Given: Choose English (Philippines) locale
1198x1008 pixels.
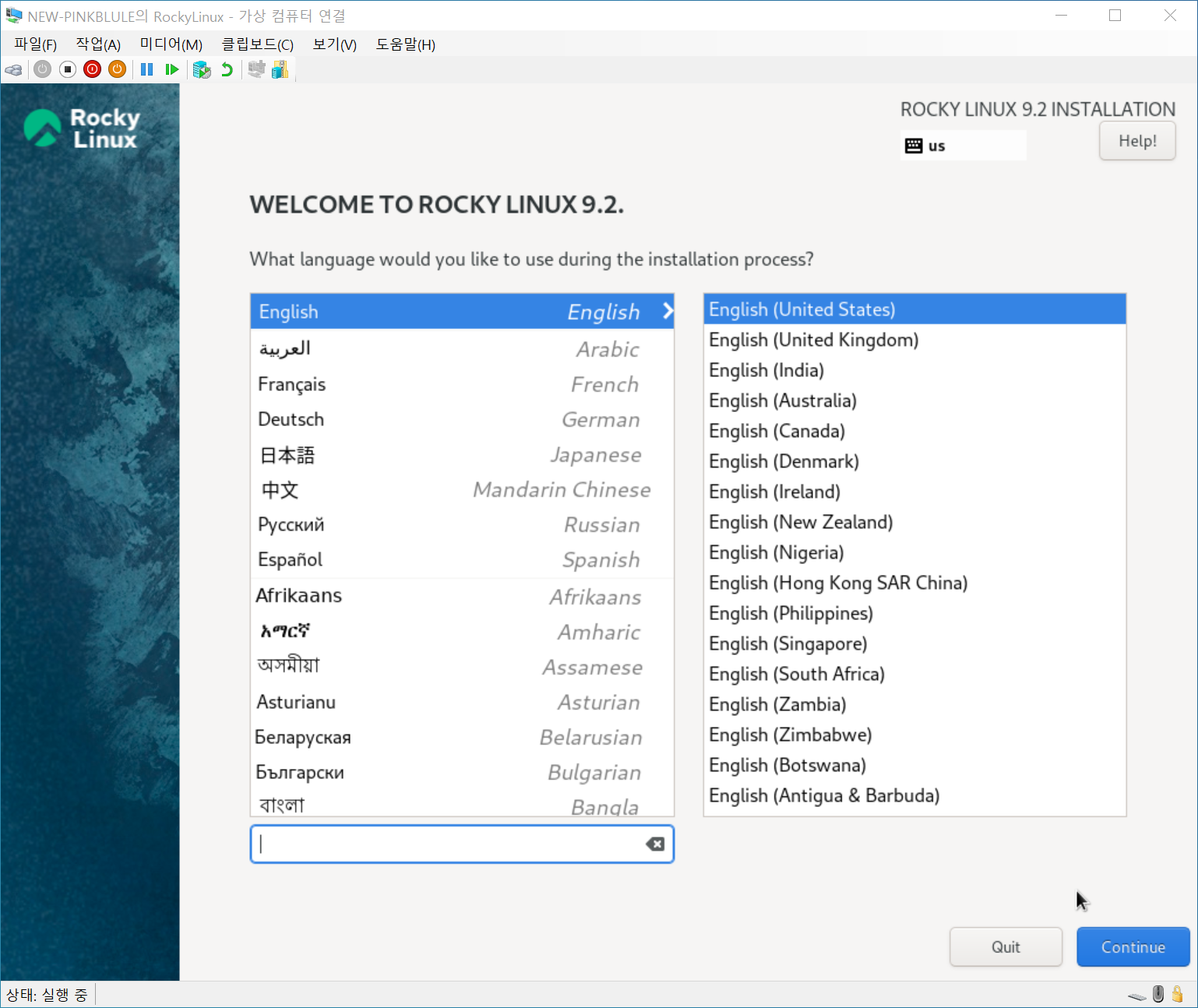Looking at the screenshot, I should coord(914,613).
